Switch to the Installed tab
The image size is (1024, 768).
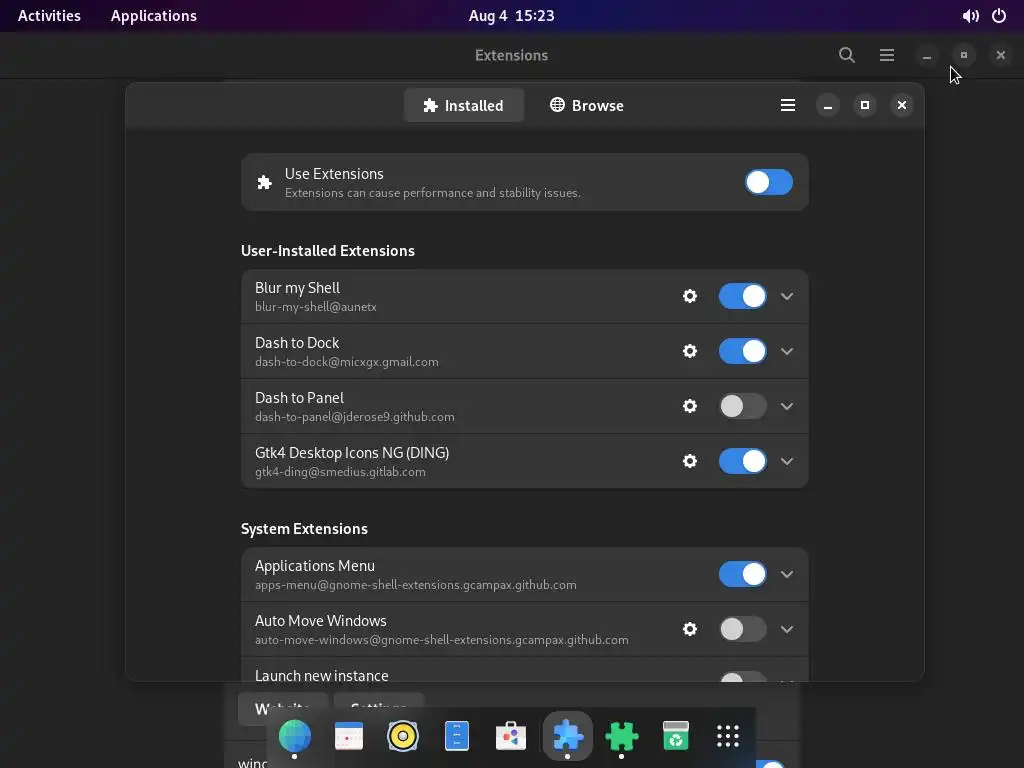click(x=464, y=105)
